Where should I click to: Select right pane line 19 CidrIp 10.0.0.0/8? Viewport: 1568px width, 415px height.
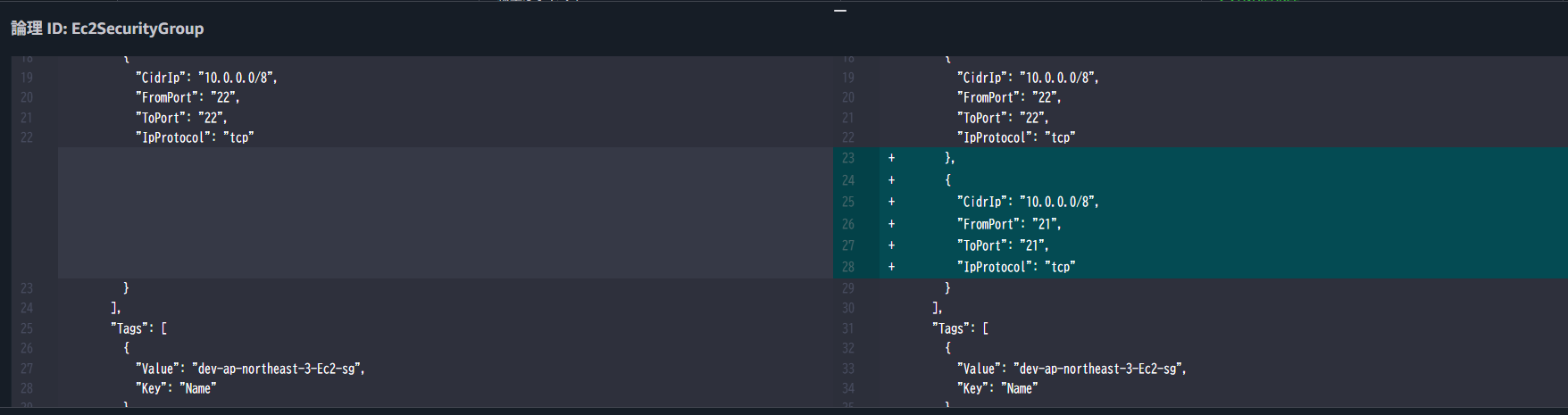coord(1028,78)
